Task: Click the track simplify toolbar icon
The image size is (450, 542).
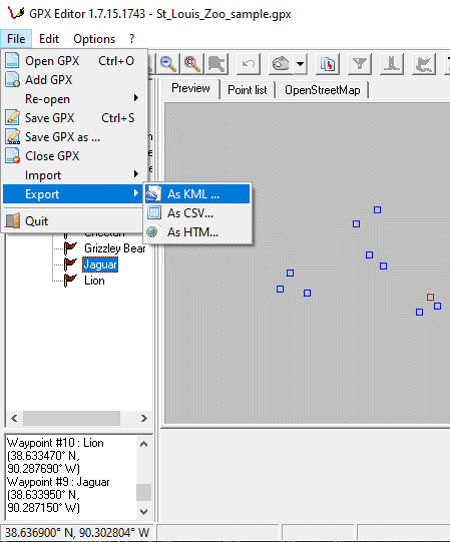Action: click(x=424, y=64)
